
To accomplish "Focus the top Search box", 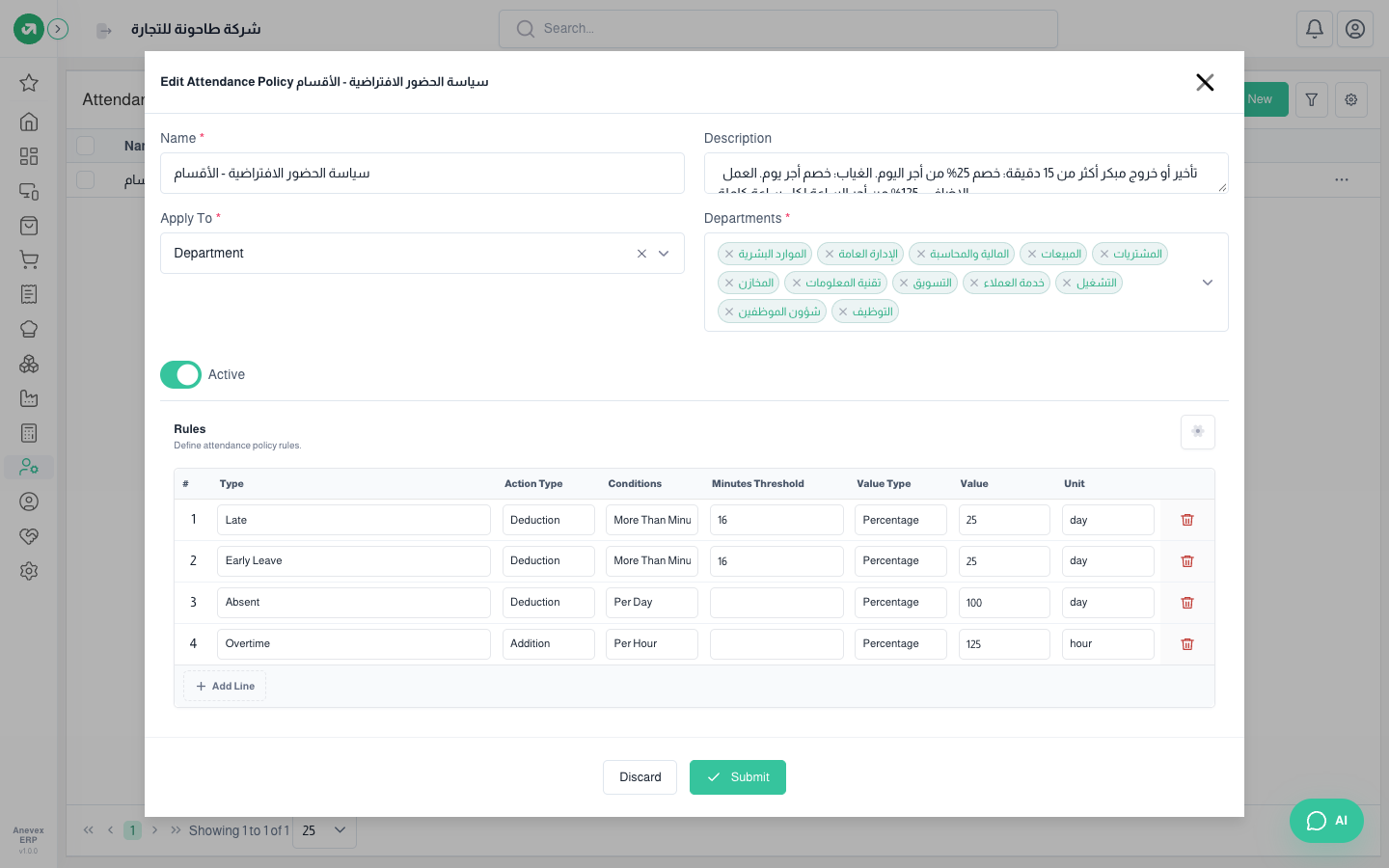I will 778,29.
